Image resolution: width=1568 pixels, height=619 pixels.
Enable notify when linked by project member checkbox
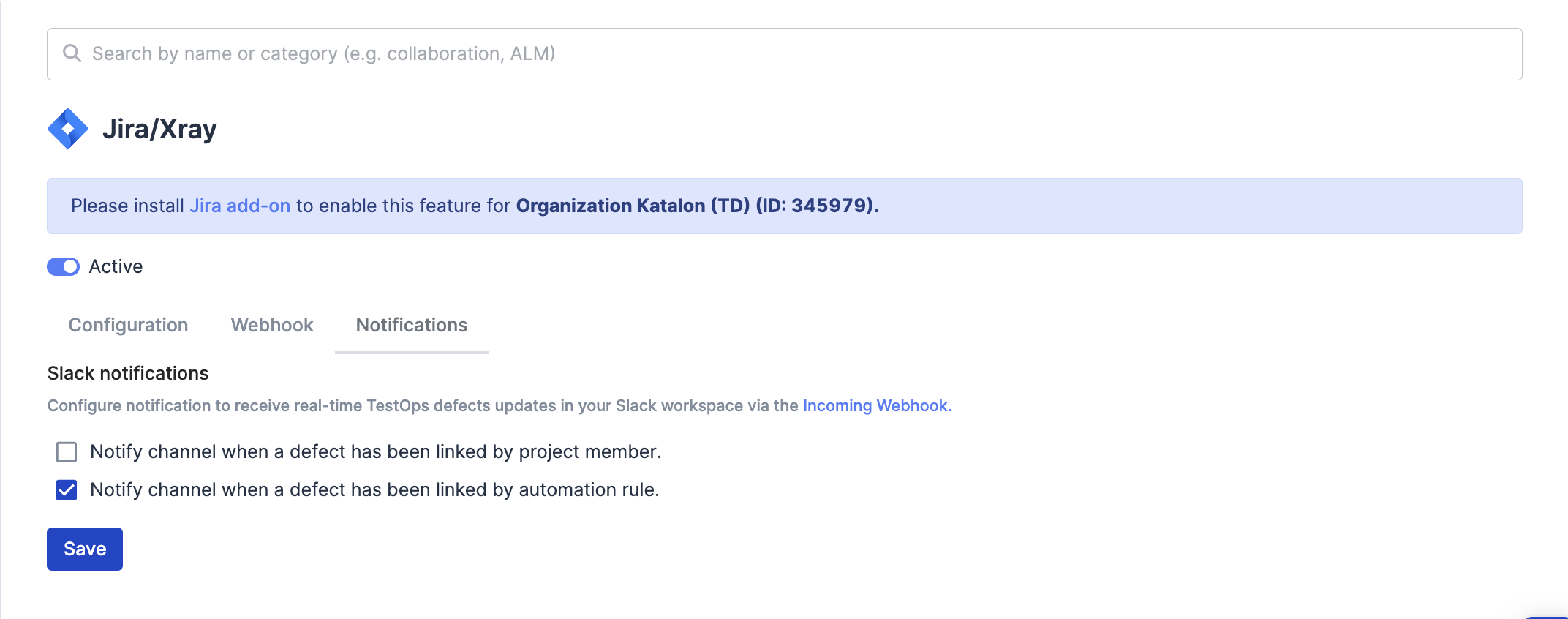pos(67,452)
